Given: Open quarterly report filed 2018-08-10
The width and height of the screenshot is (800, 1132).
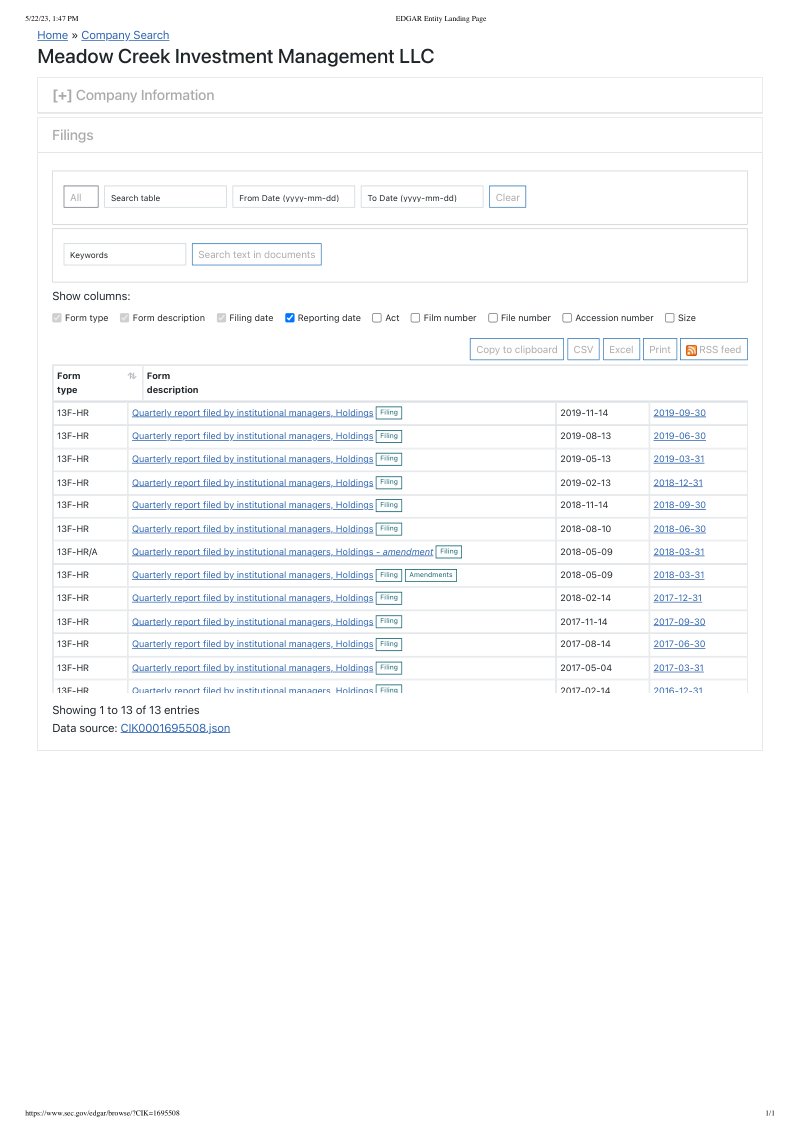Looking at the screenshot, I should point(253,528).
